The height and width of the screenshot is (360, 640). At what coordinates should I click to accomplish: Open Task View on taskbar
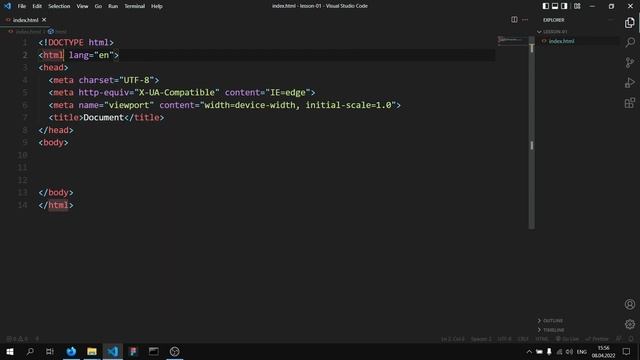point(50,351)
